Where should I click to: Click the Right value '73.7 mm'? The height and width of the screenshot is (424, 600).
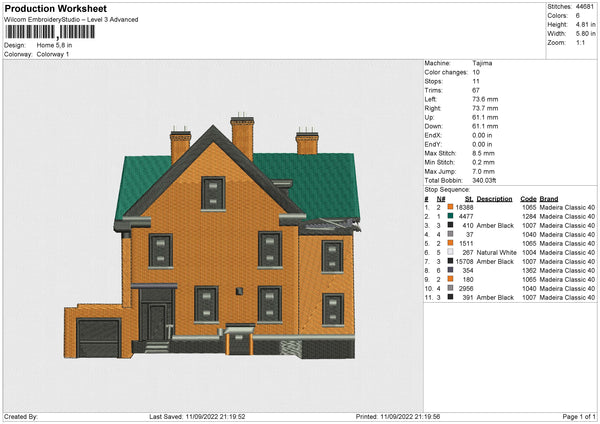(485, 108)
